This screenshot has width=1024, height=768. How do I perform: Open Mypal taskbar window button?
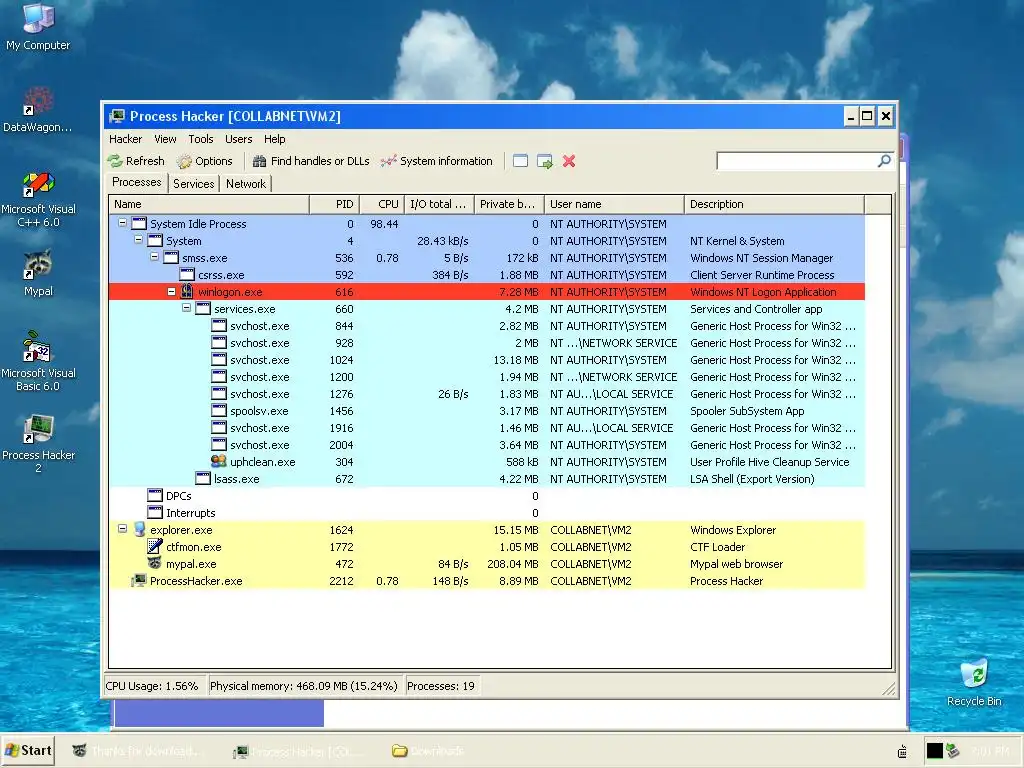[138, 751]
